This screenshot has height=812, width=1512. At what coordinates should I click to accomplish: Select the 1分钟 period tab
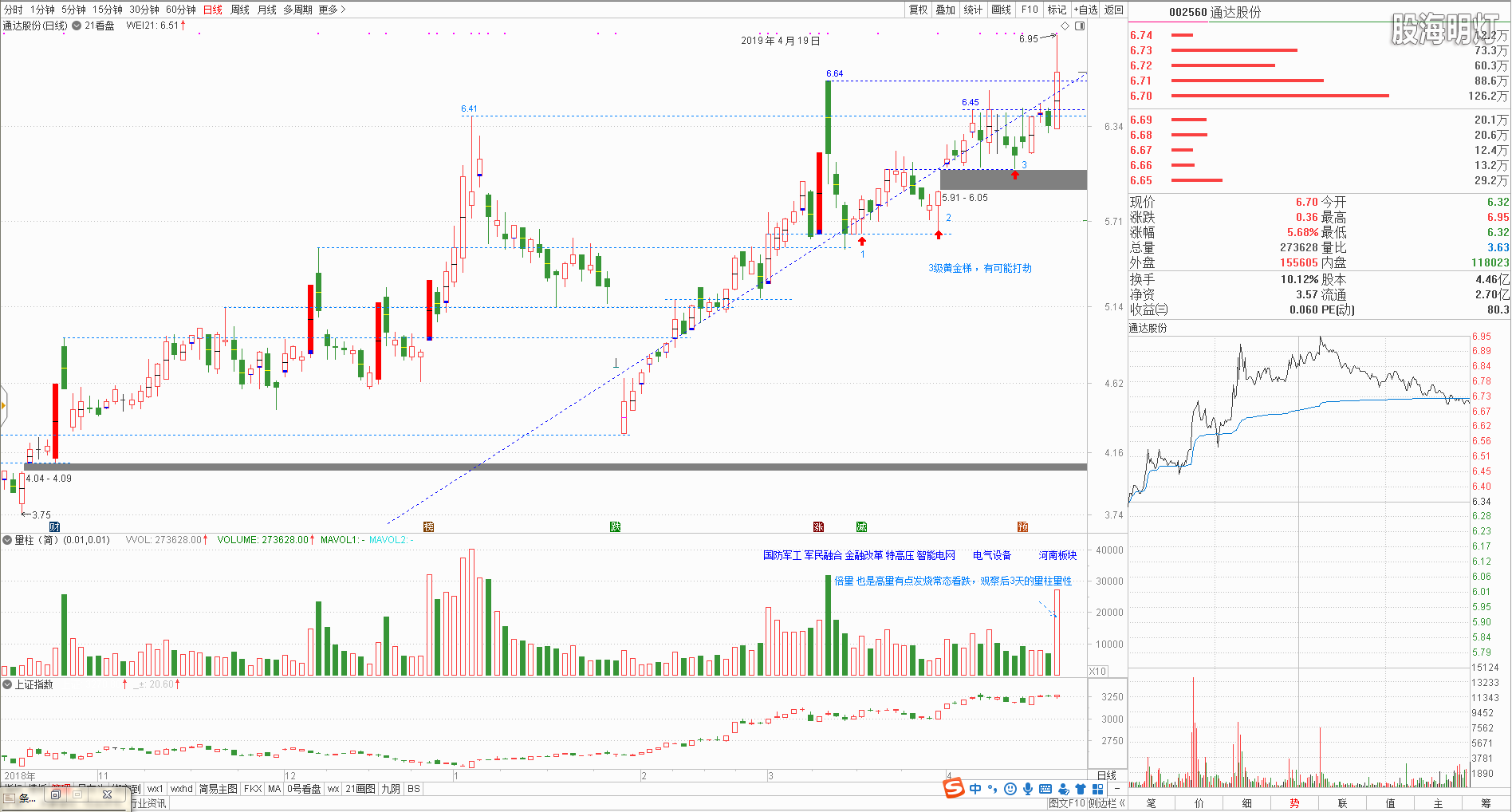pyautogui.click(x=42, y=10)
